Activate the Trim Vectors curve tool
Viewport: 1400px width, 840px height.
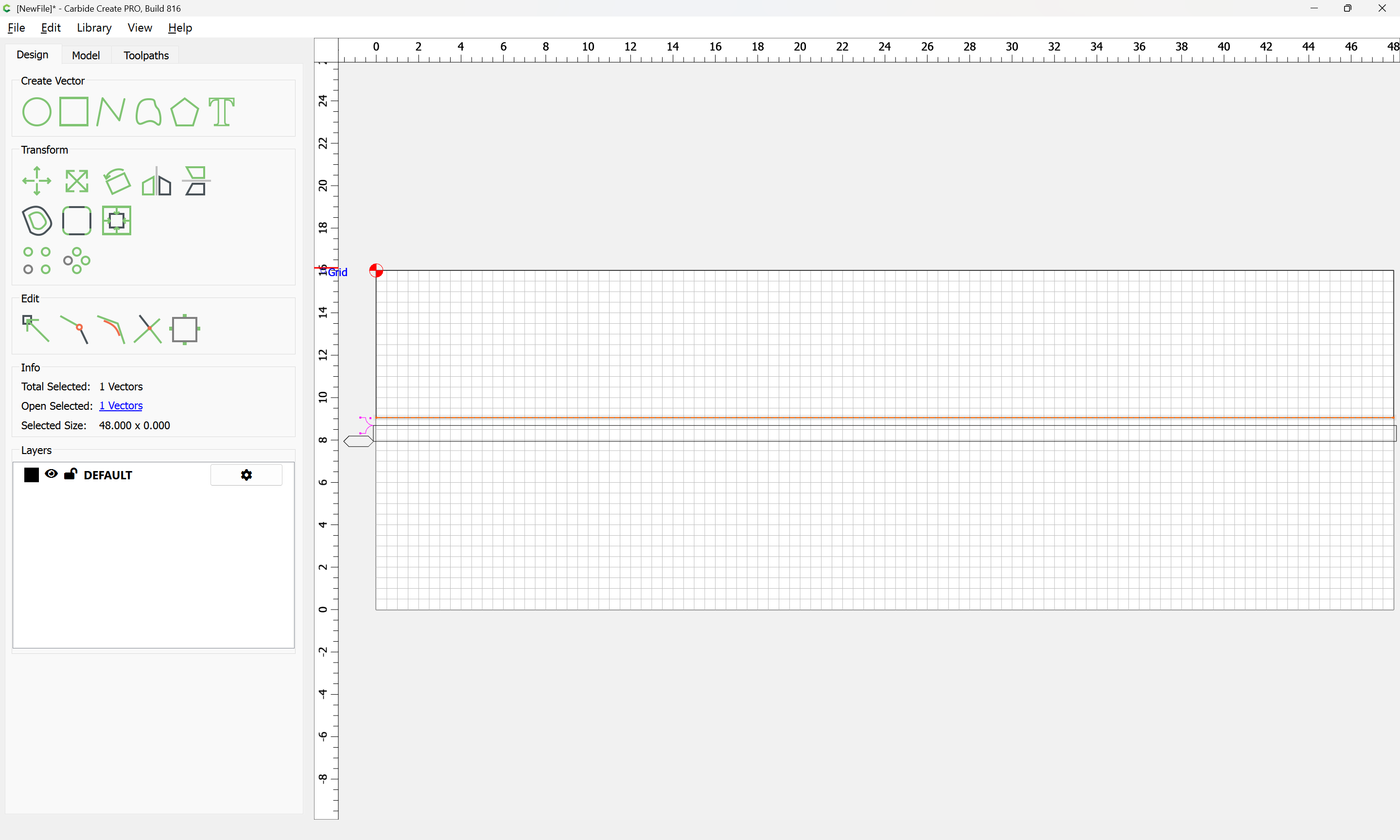point(111,330)
